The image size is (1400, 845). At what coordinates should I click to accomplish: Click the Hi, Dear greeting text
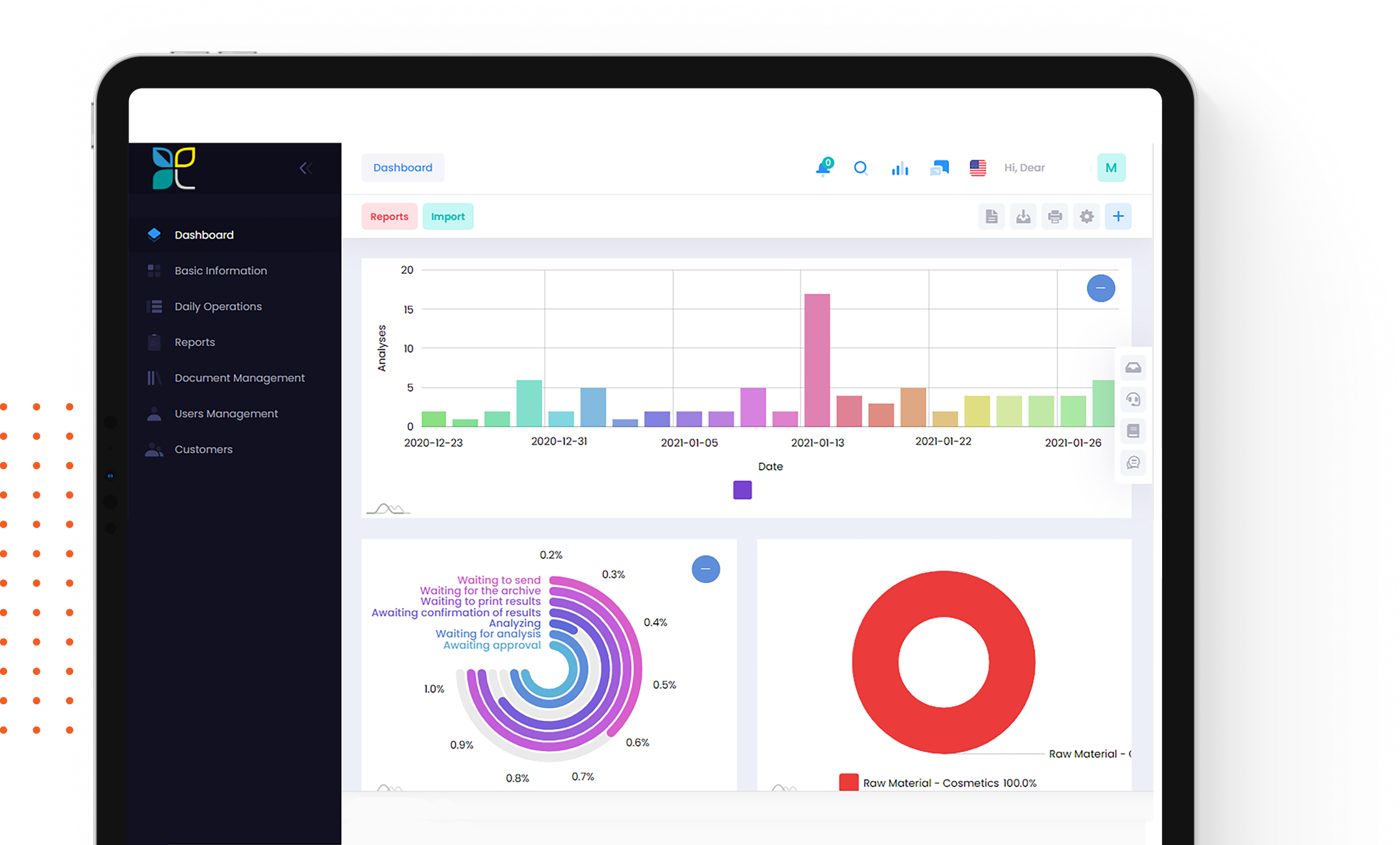tap(1025, 167)
